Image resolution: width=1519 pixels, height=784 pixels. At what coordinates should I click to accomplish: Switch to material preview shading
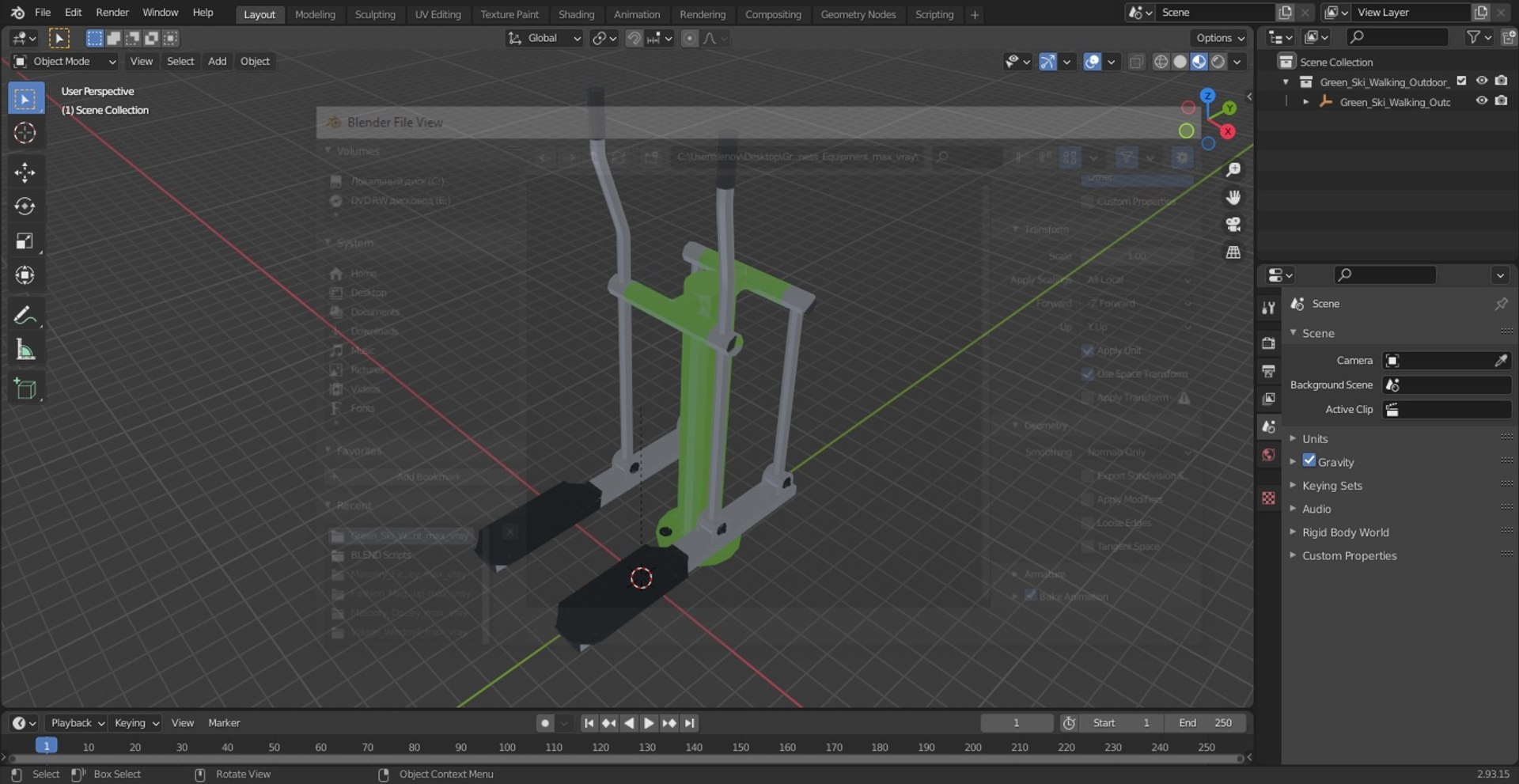[1199, 62]
